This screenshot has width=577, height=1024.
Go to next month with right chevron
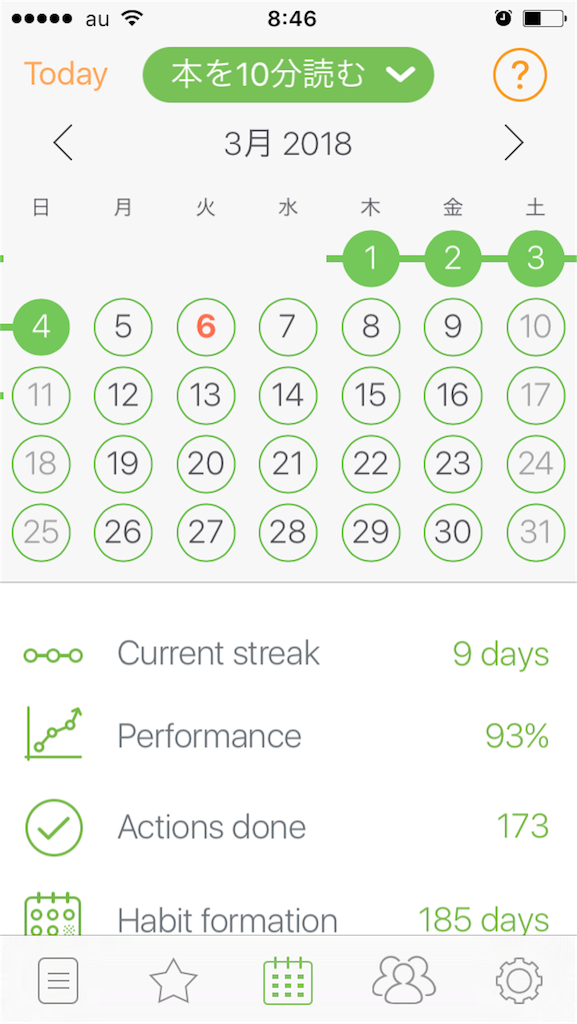514,143
